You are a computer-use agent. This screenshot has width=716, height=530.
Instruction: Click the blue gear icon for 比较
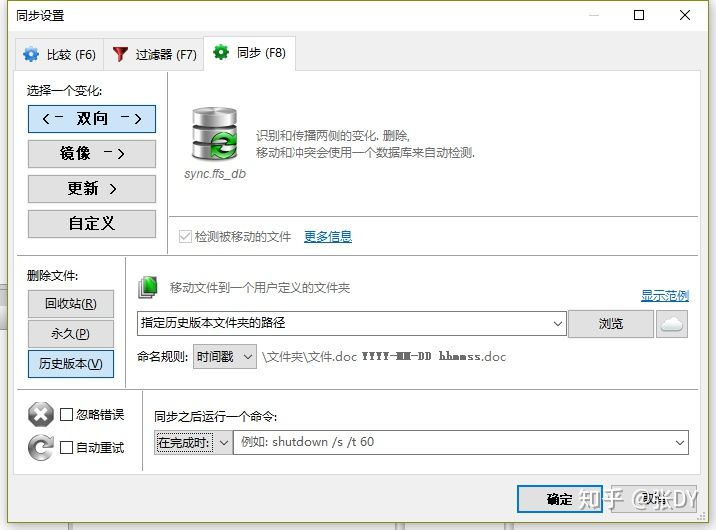31,54
